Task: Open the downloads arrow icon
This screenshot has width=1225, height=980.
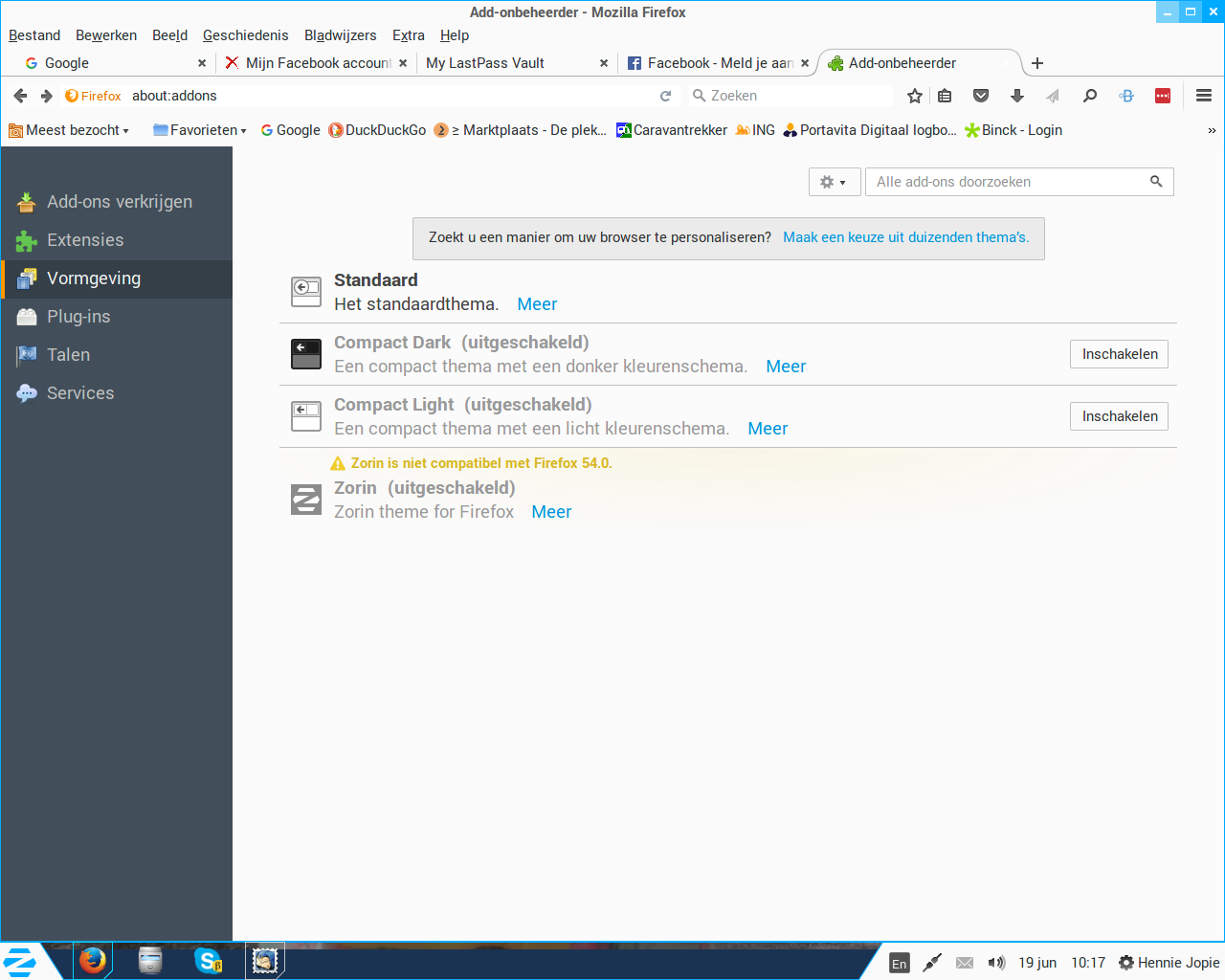Action: point(1017,96)
